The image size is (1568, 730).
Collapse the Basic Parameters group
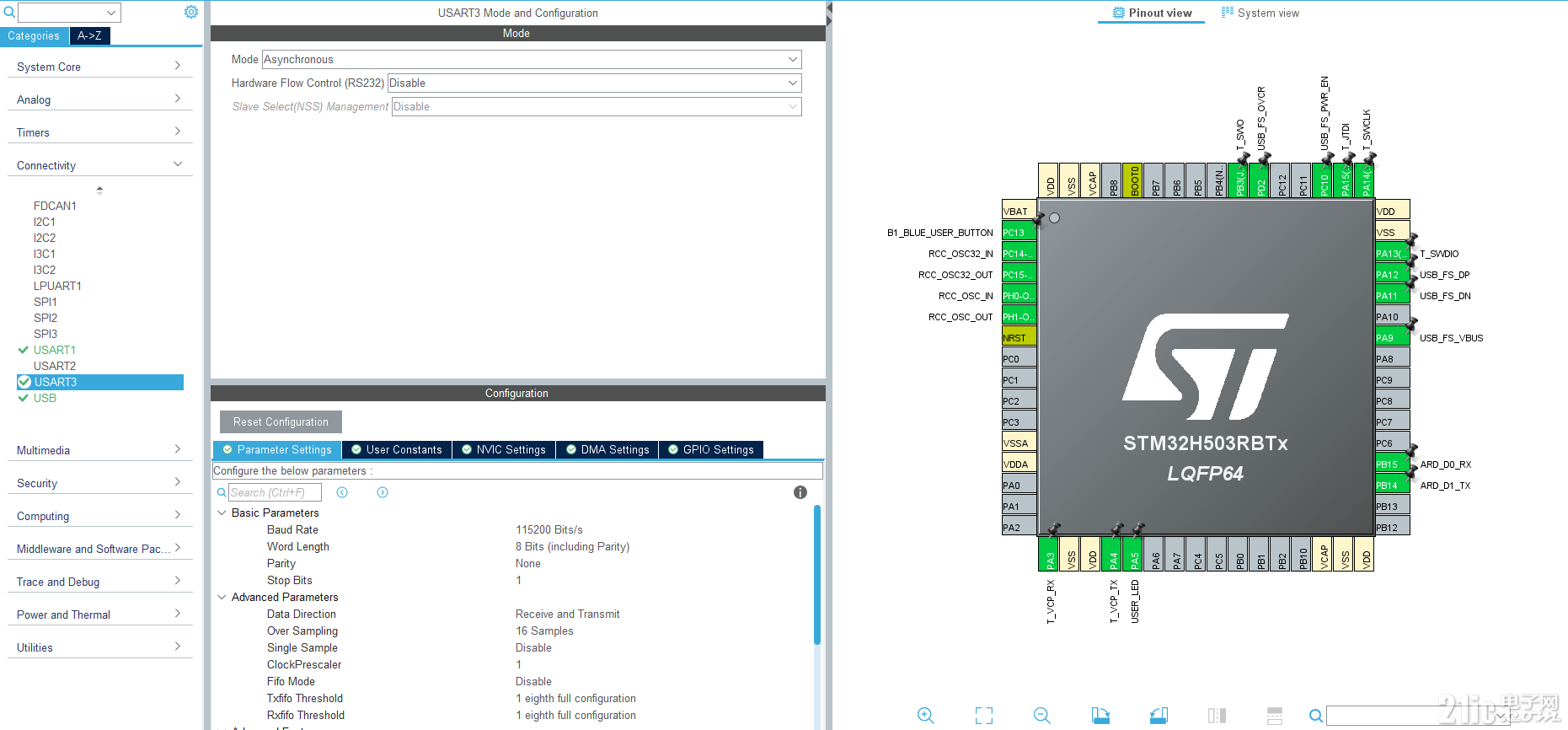[x=222, y=513]
